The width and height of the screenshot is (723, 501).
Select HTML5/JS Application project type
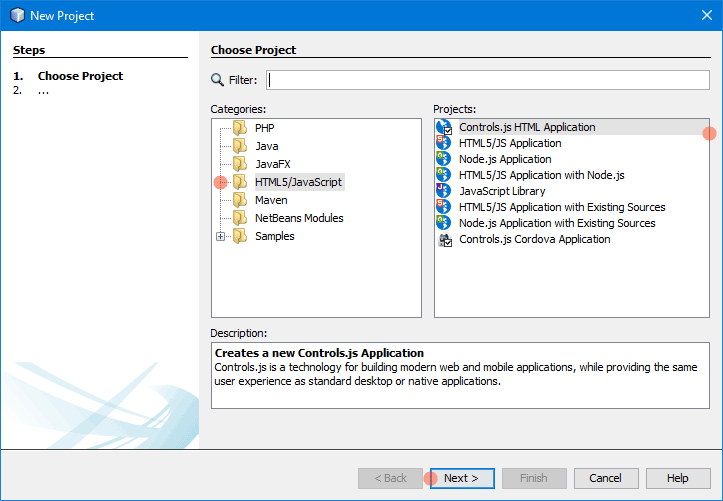[x=510, y=143]
